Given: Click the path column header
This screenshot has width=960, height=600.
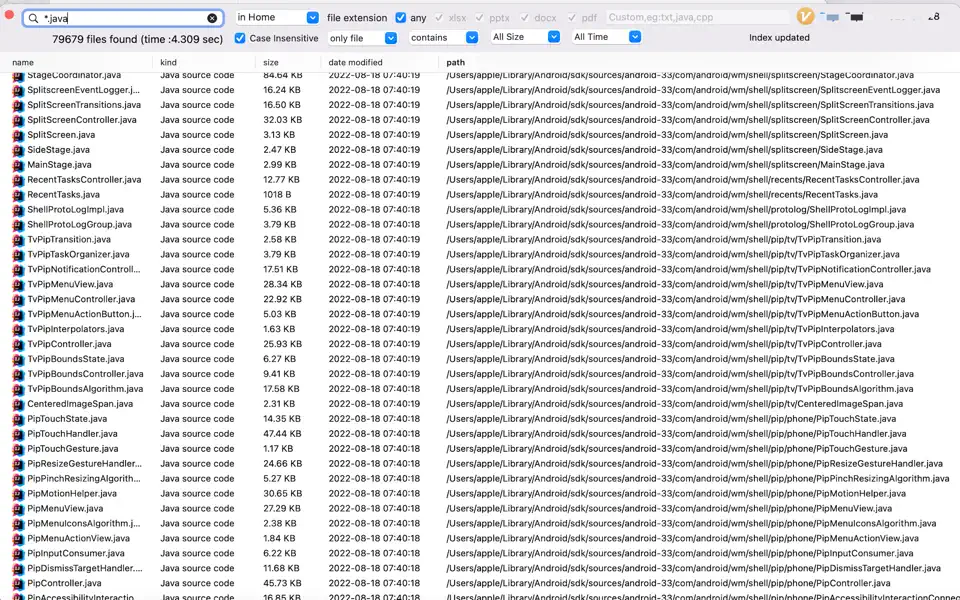Looking at the screenshot, I should click(456, 63).
